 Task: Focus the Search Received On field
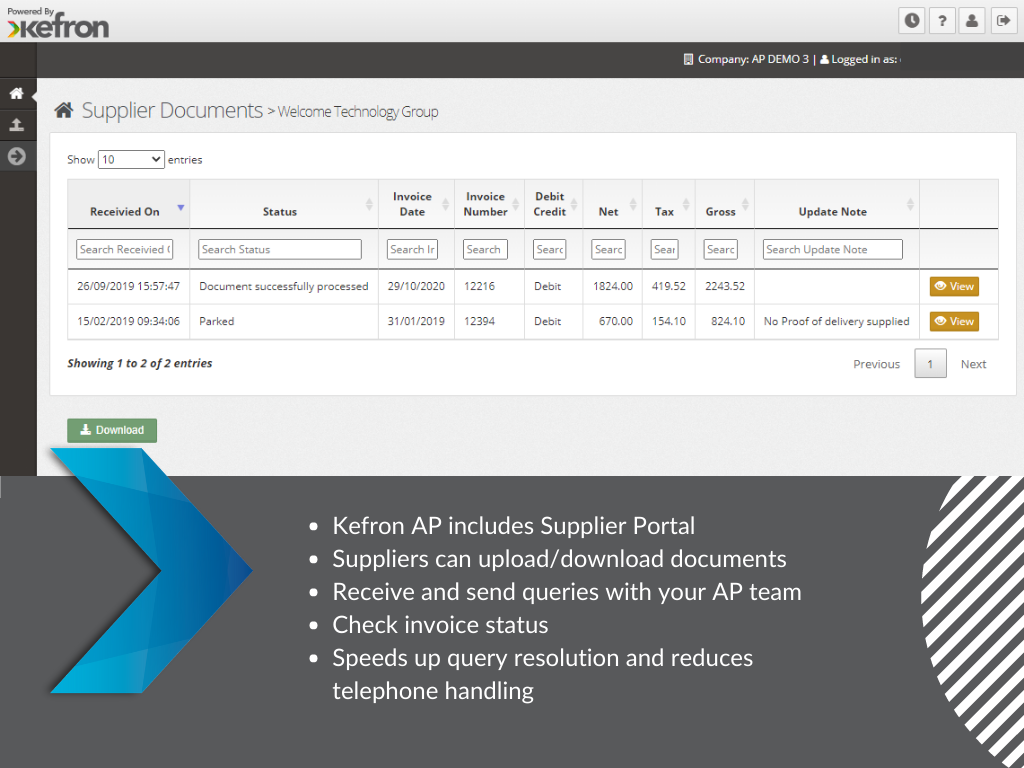[124, 249]
